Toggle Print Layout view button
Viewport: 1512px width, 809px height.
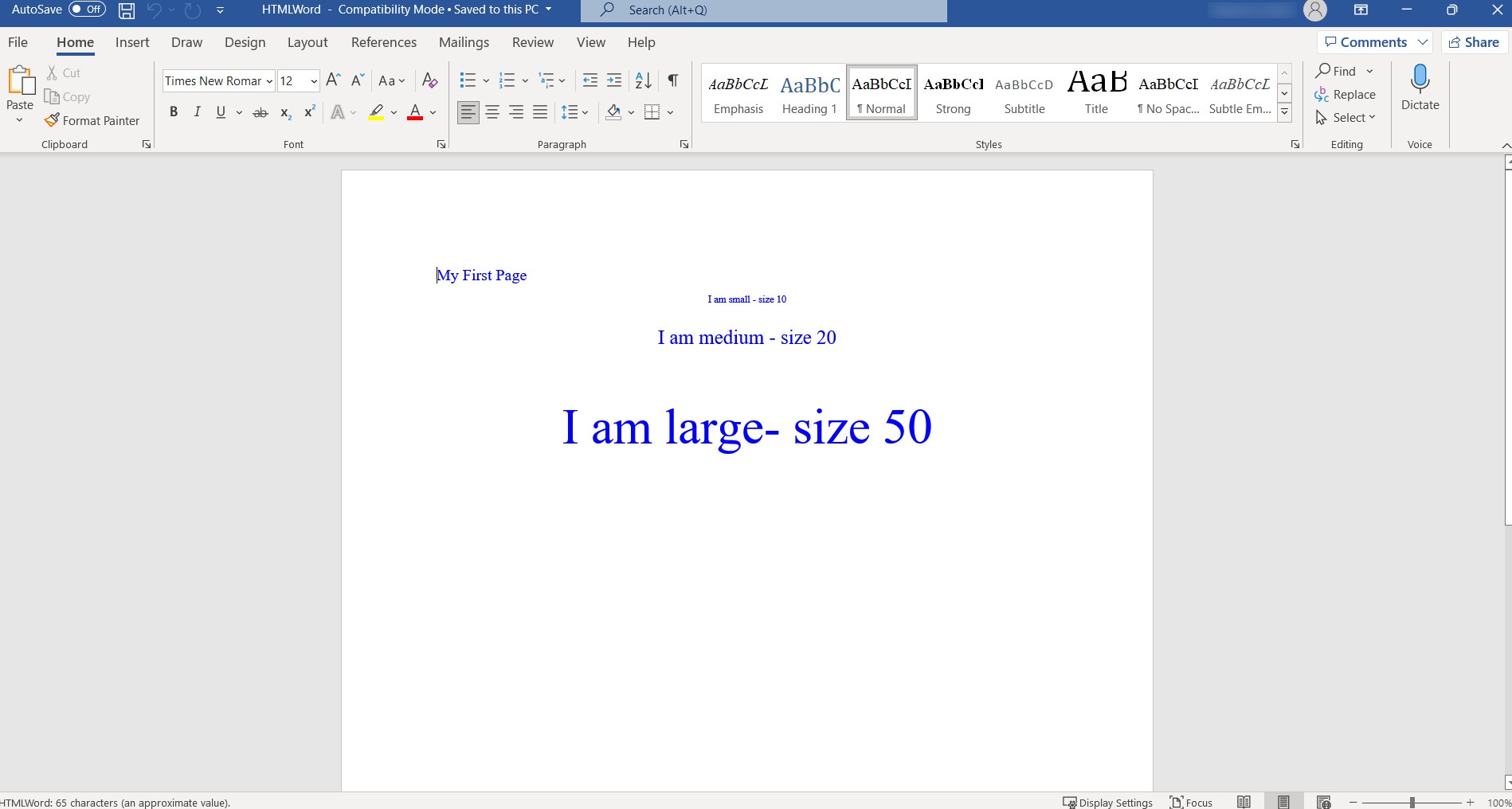(x=1283, y=802)
